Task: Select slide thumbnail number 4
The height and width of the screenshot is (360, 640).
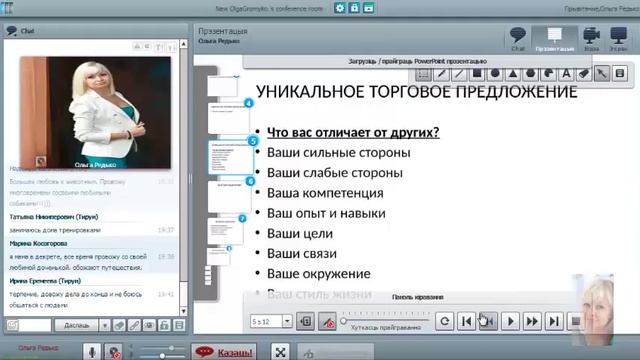Action: pyautogui.click(x=229, y=118)
